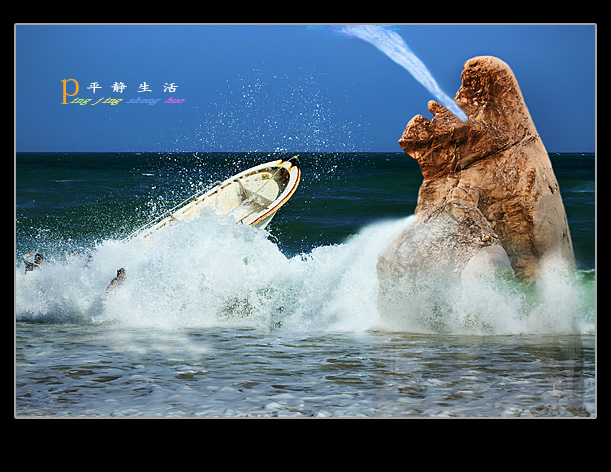Click the large orange letter P
Image resolution: width=611 pixels, height=472 pixels.
pos(68,91)
